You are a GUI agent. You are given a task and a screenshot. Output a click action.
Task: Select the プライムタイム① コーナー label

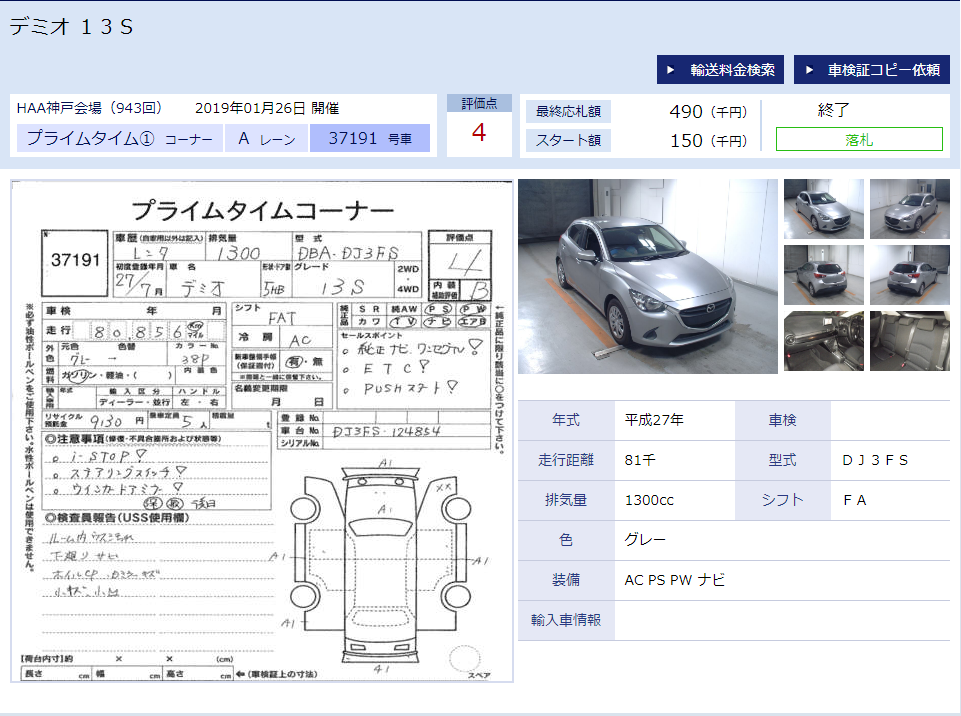click(120, 139)
